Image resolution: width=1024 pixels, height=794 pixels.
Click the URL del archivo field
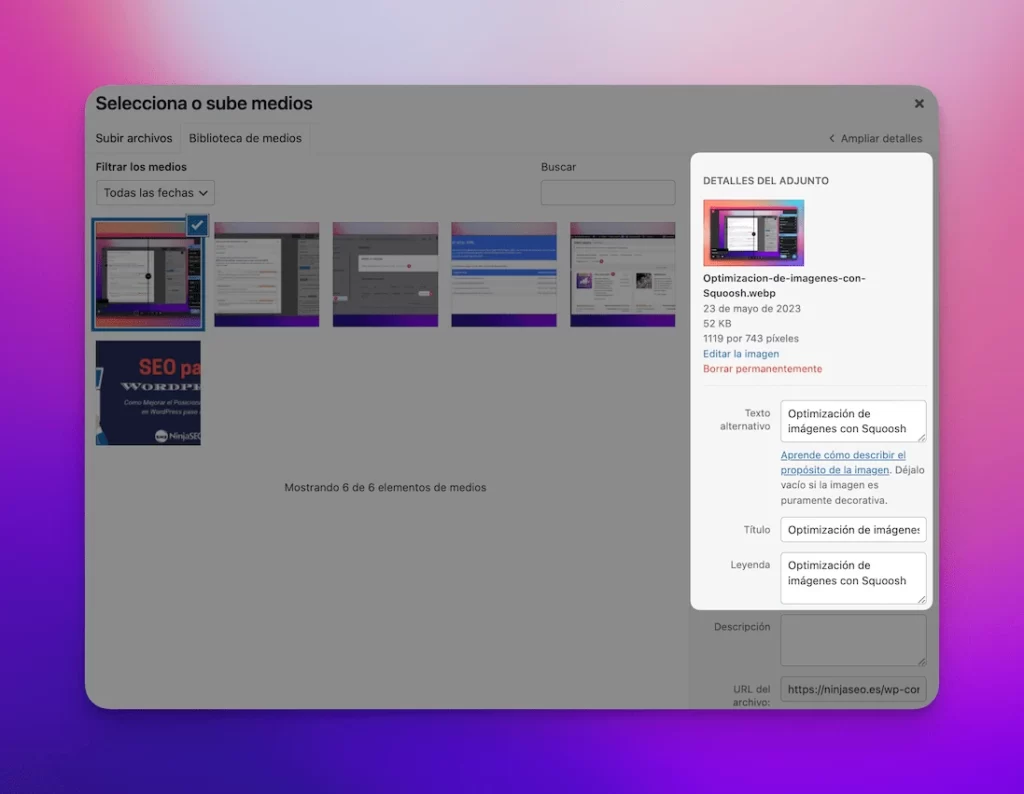852,689
